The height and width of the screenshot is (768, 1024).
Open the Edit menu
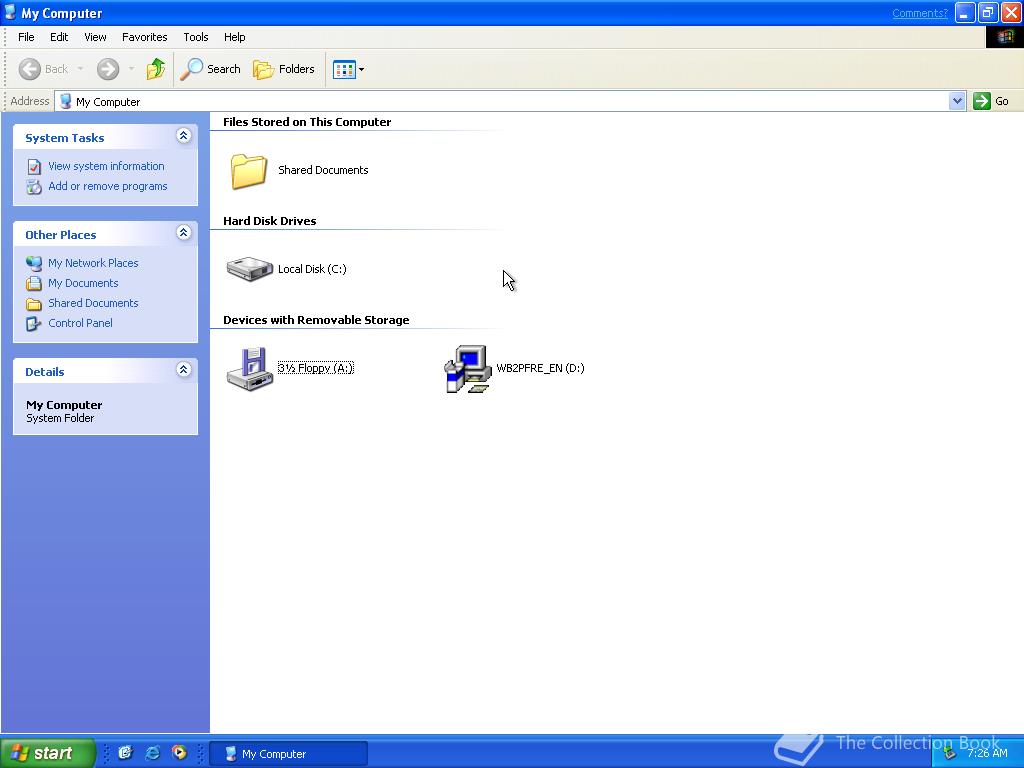(x=59, y=37)
